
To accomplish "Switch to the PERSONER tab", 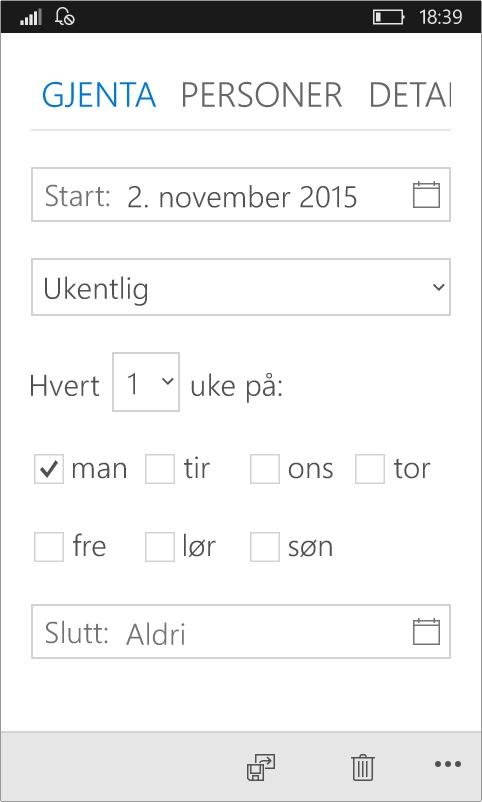I will pyautogui.click(x=261, y=95).
